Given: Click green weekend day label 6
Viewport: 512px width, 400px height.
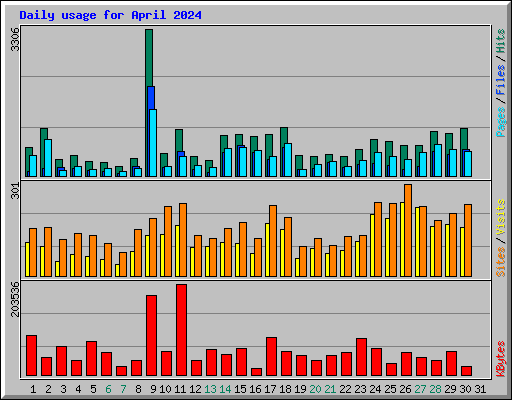Looking at the screenshot, I should [108, 389].
